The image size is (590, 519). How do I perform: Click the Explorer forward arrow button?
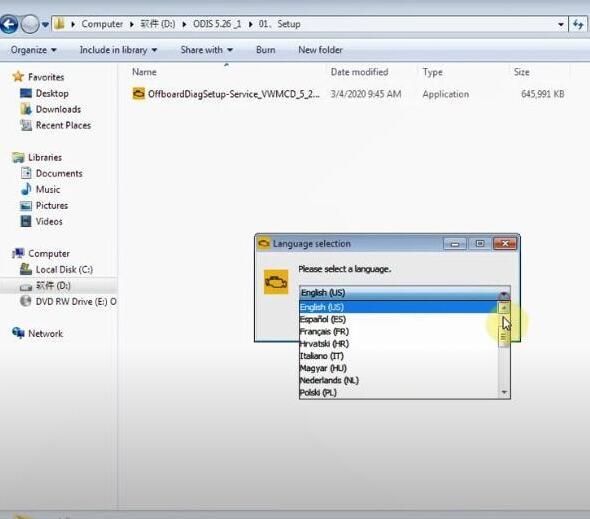(x=30, y=24)
